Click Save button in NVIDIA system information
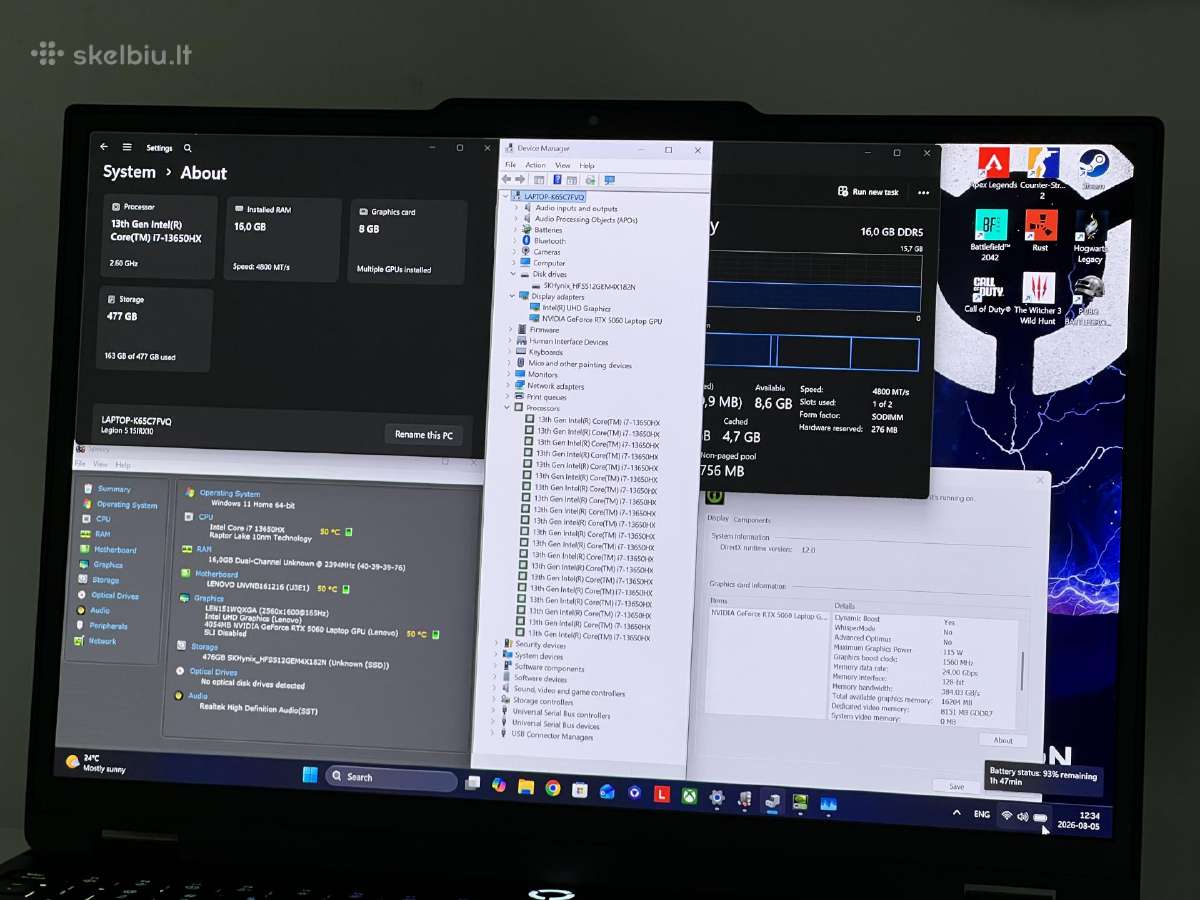 (x=956, y=787)
